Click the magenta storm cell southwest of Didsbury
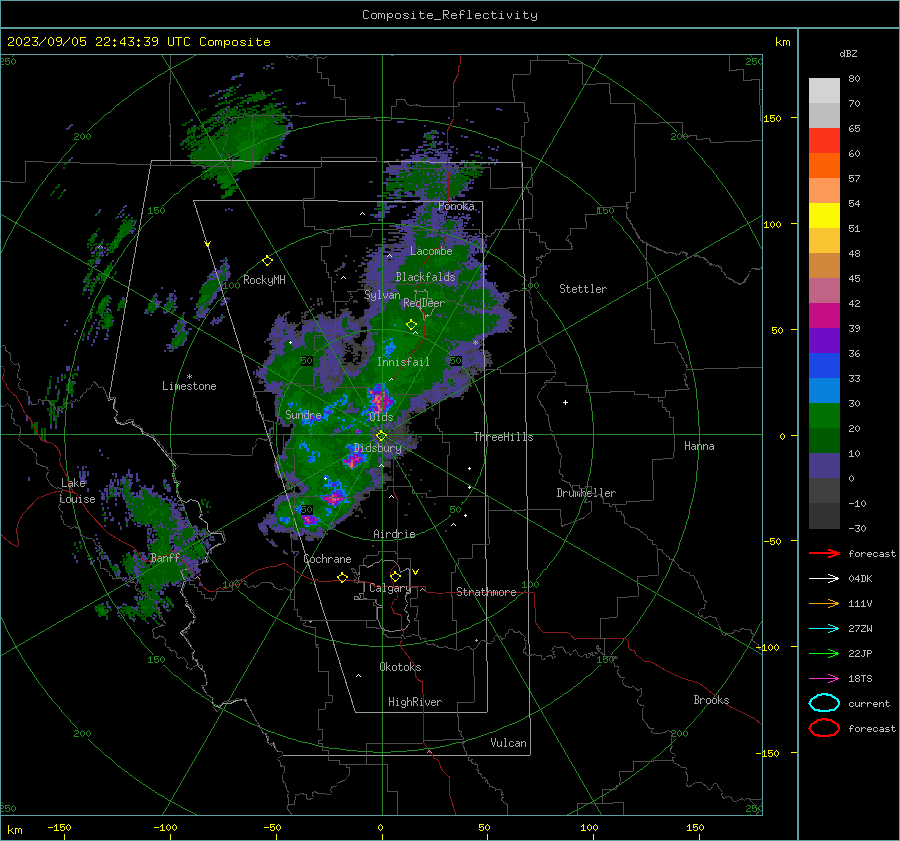 click(353, 459)
